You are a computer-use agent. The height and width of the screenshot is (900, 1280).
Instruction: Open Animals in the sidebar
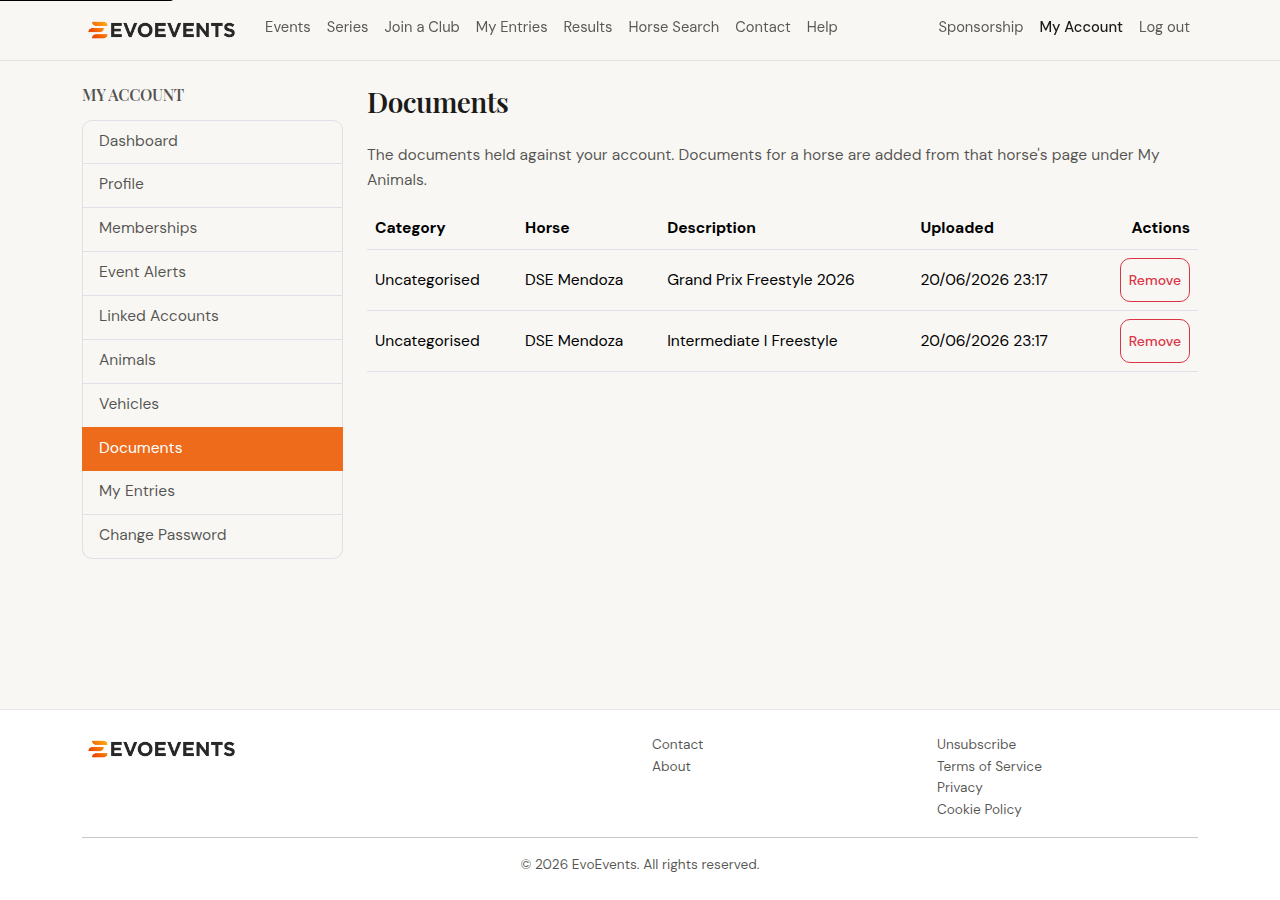point(212,361)
